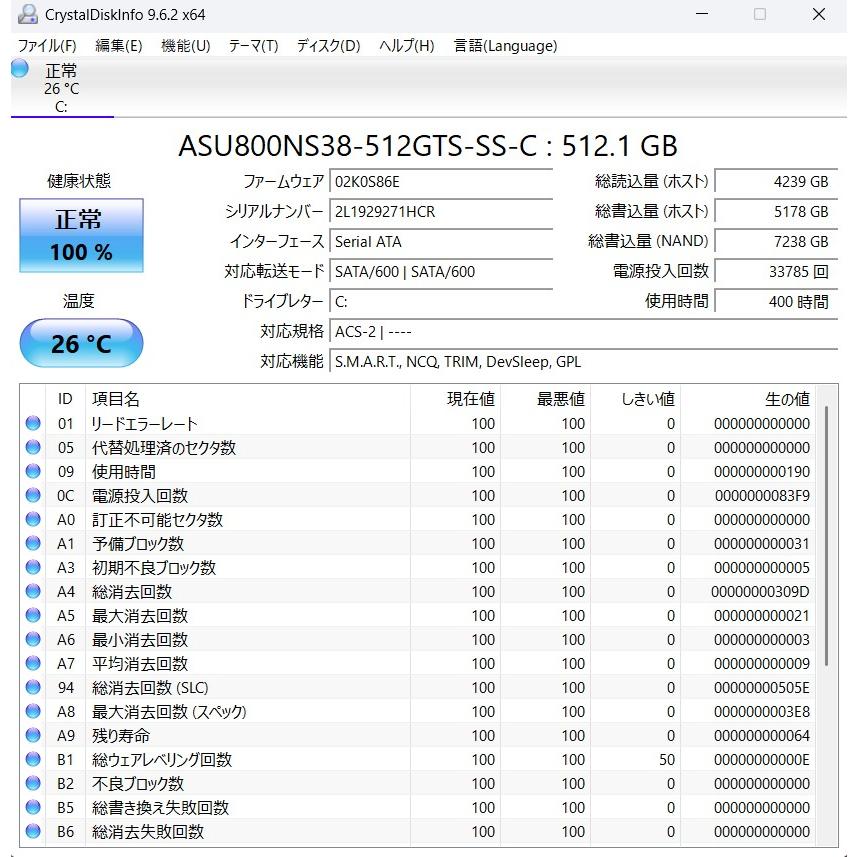Click status orb for row B6 総消去失敗回数

pos(33,831)
